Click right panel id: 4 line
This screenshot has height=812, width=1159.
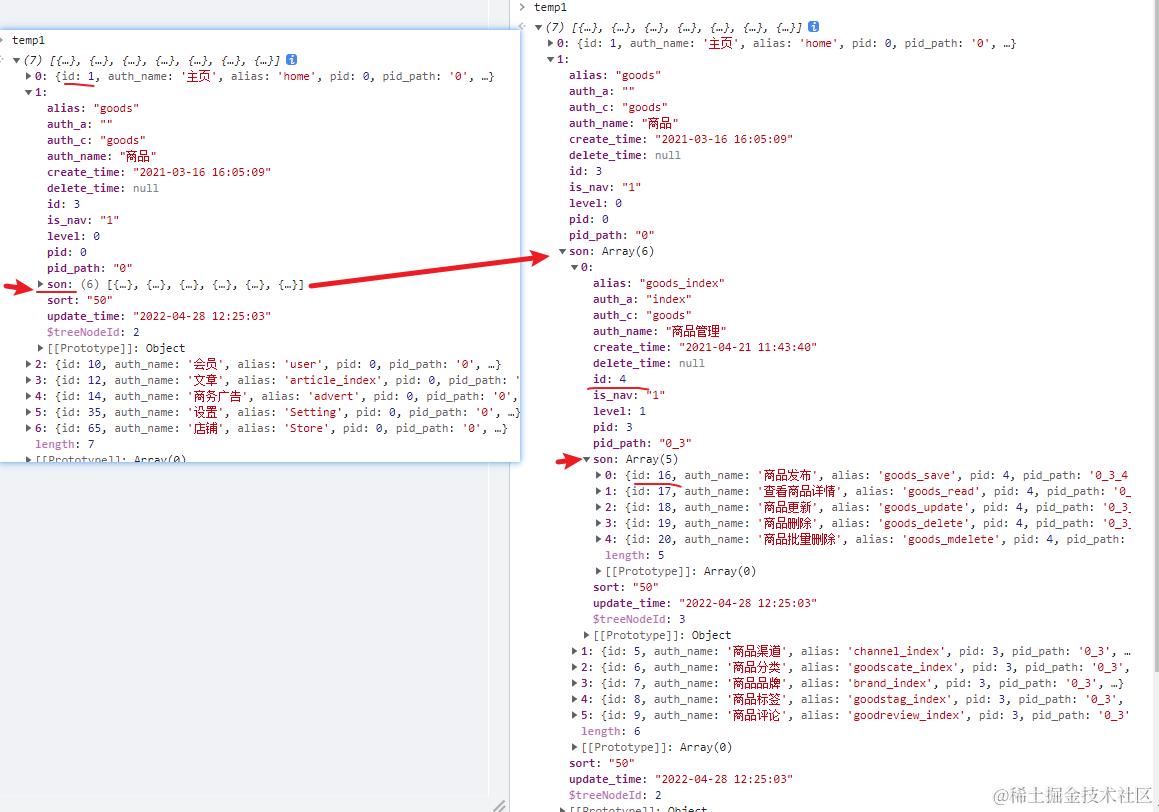click(609, 380)
